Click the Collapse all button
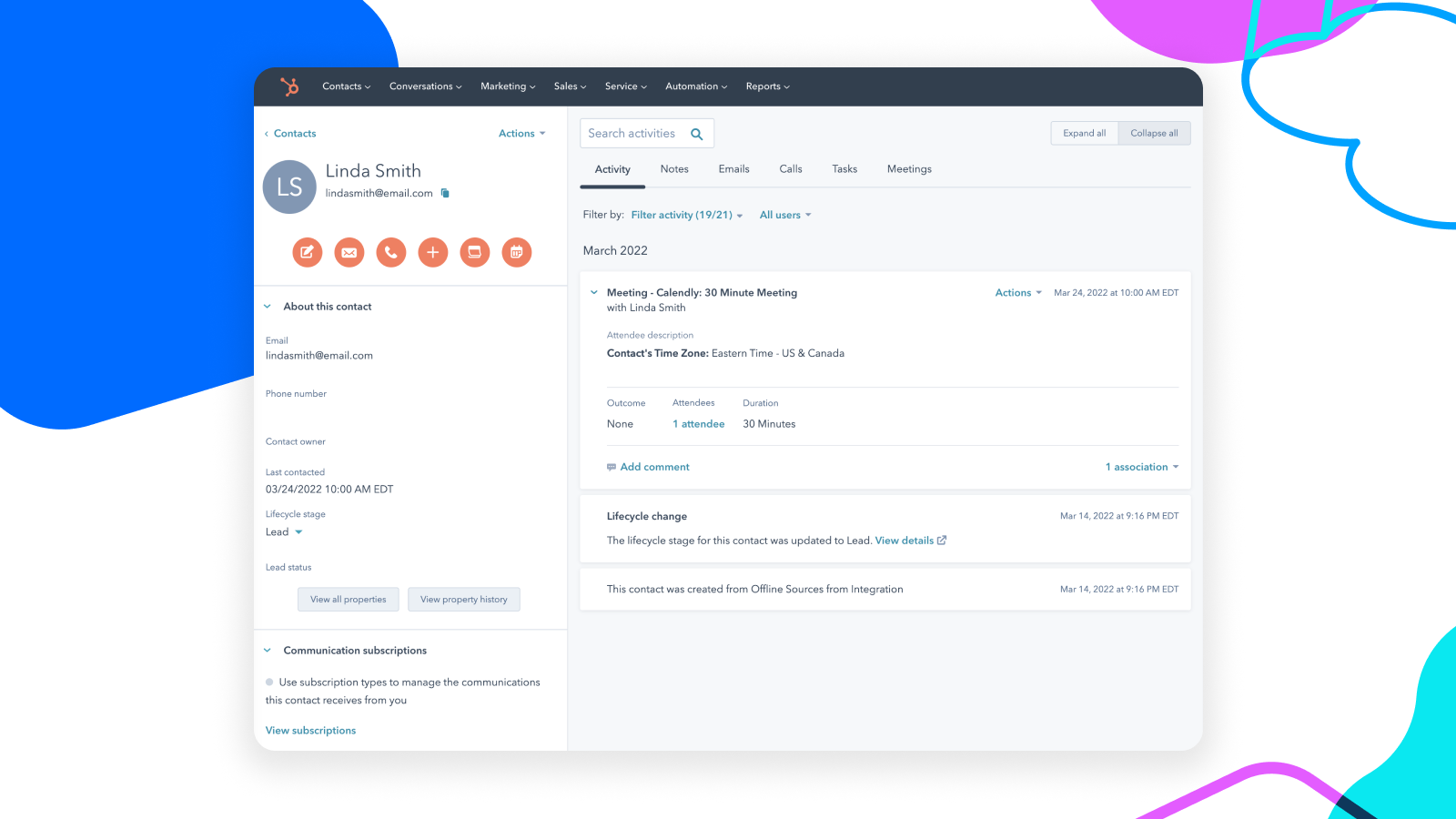This screenshot has height=819, width=1456. [1154, 133]
